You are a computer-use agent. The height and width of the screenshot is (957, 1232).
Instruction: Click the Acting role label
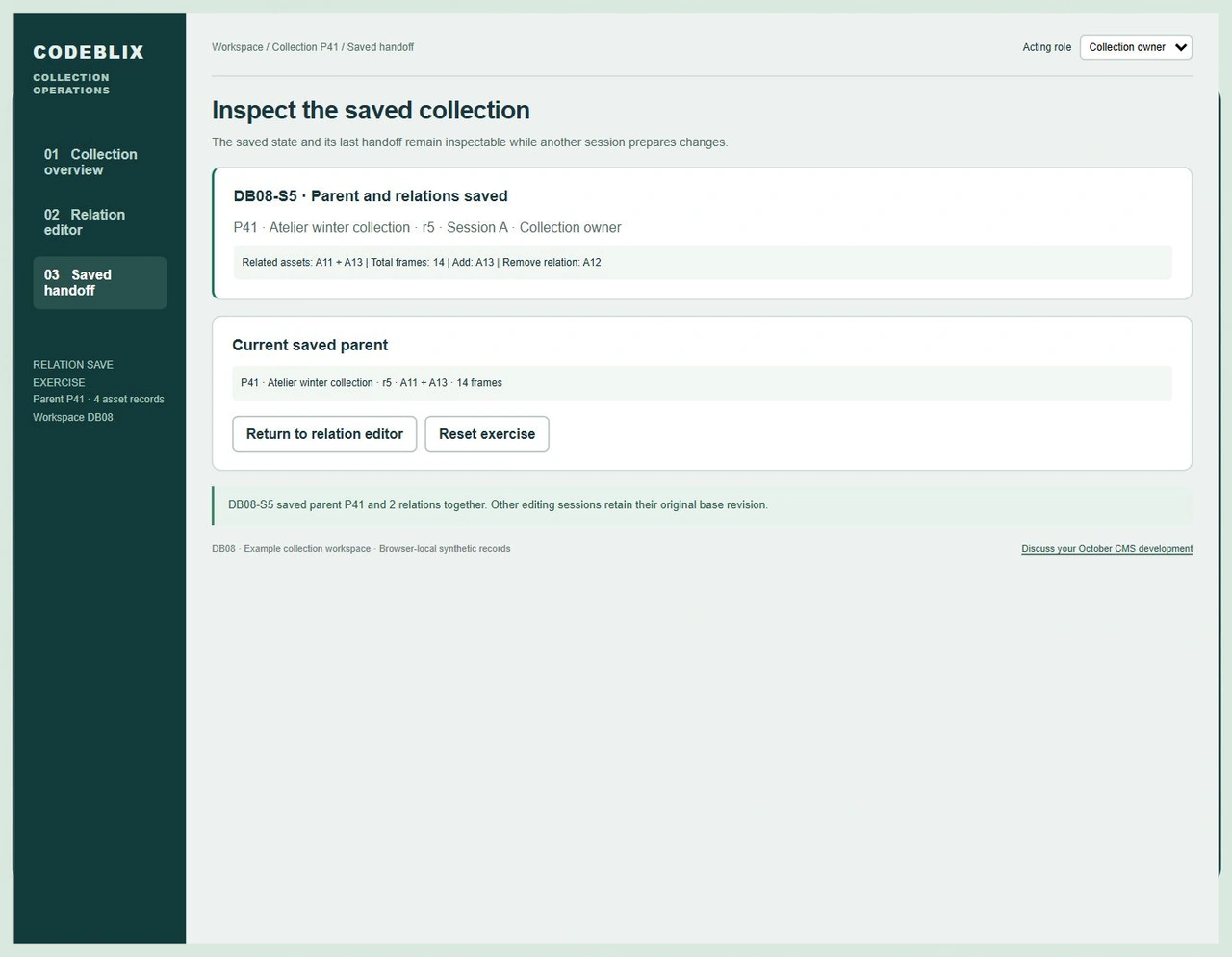(1046, 47)
